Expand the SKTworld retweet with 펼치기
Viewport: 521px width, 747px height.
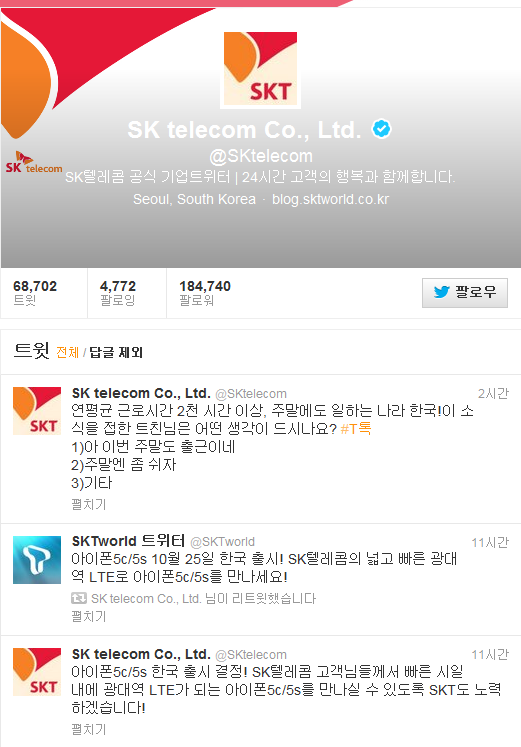pos(89,616)
